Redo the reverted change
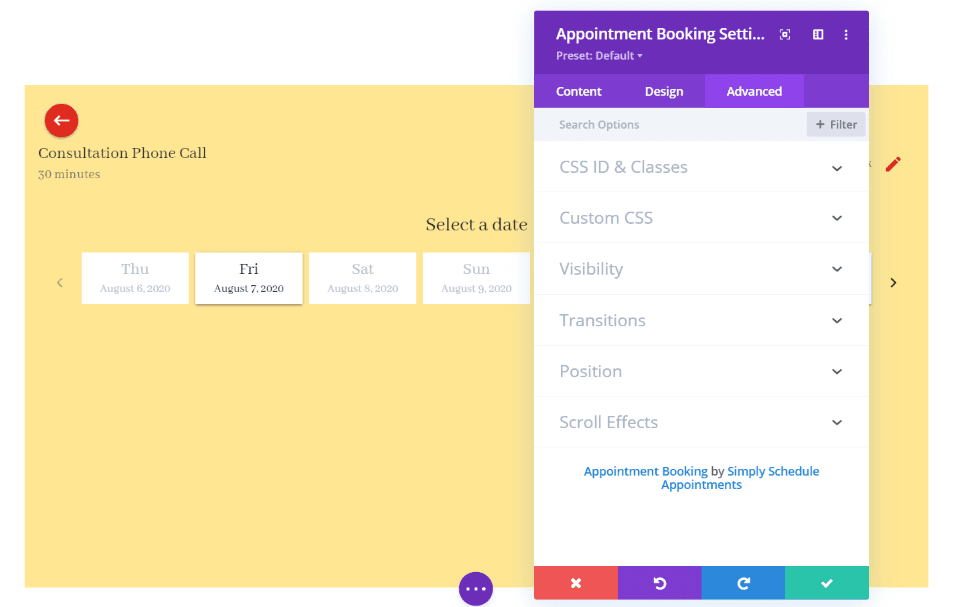Viewport: 960px width, 607px height. tap(743, 583)
